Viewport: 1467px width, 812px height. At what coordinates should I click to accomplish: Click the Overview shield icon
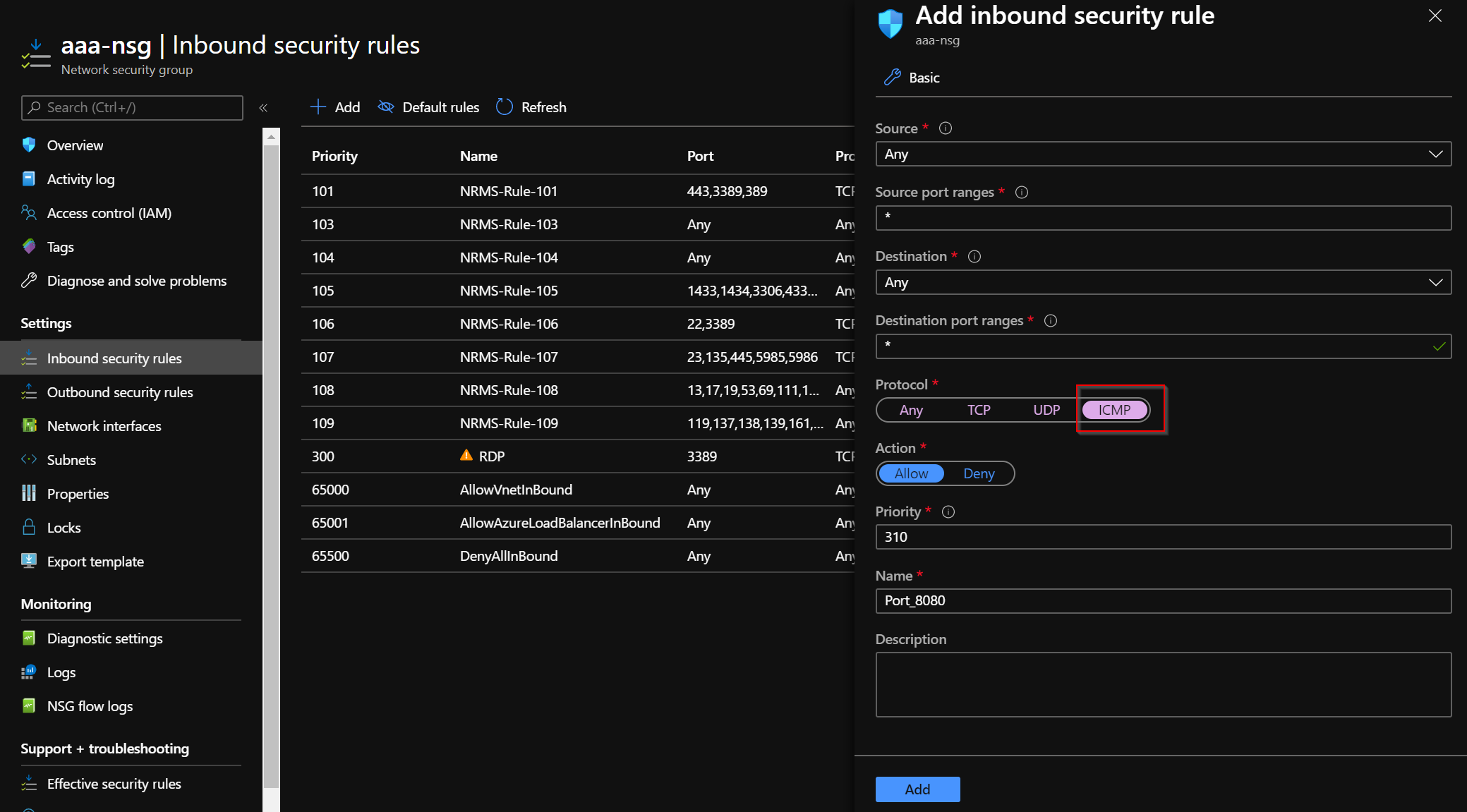click(x=29, y=145)
